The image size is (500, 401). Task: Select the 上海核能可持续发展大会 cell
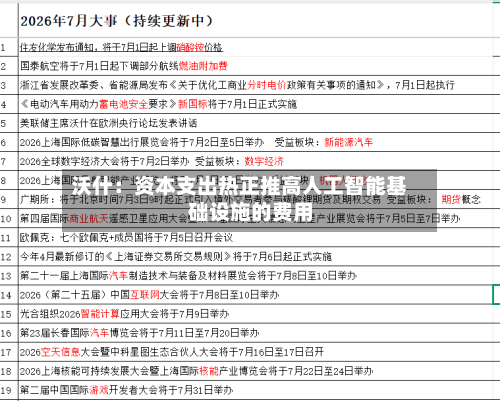pyautogui.click(x=256, y=371)
